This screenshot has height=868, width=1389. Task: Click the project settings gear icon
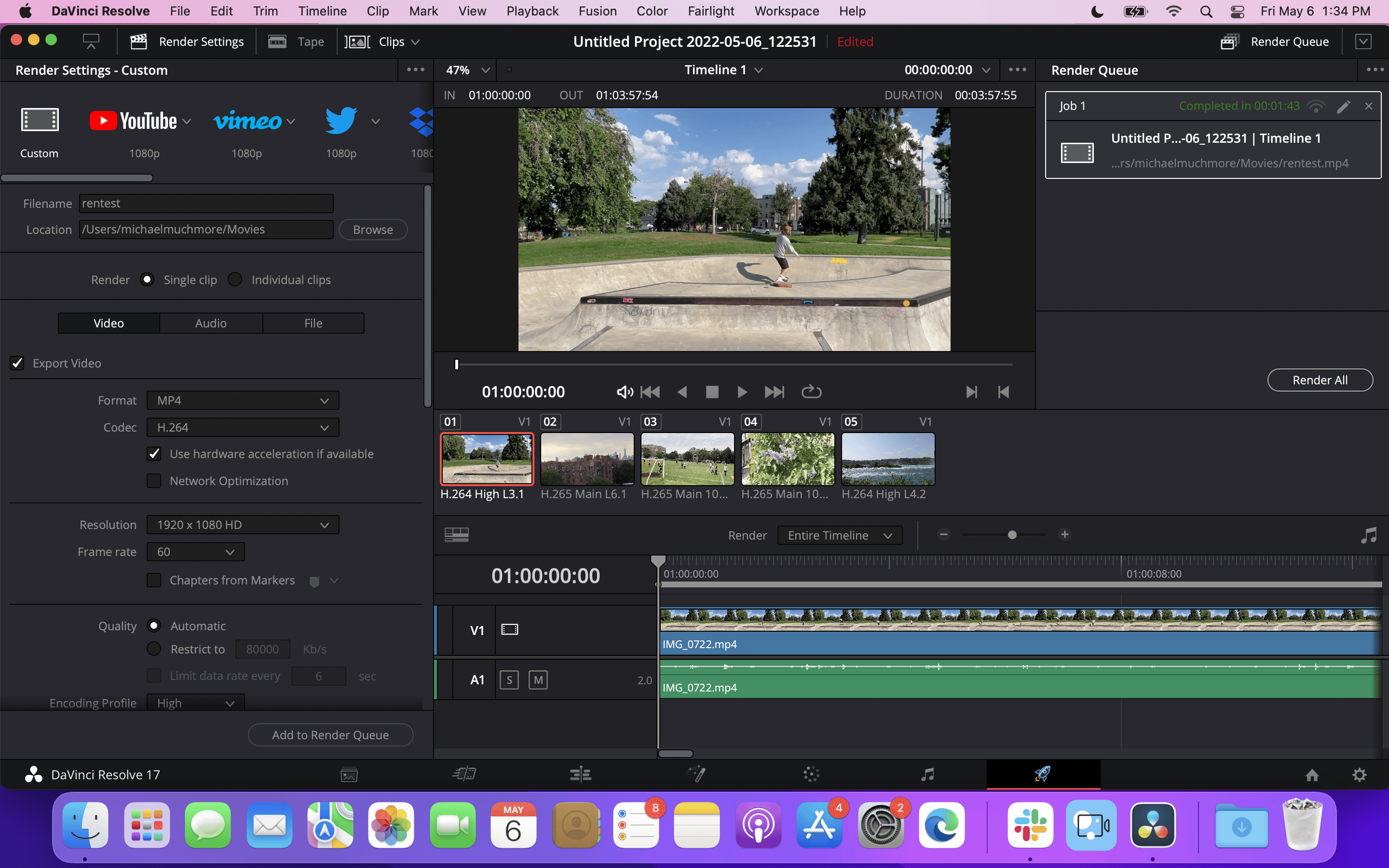pos(1359,775)
